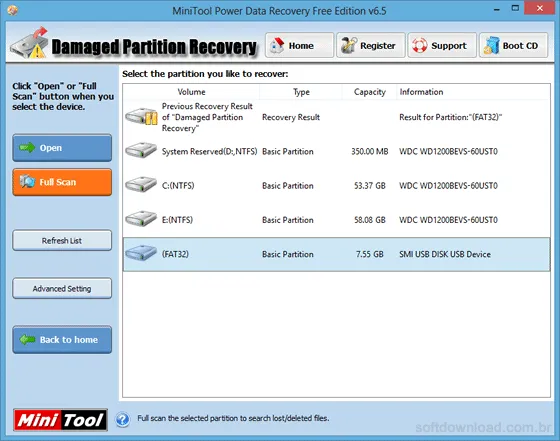Click the C:(NTFS) drive icon
Screen dimensions: 560x441
(141, 185)
